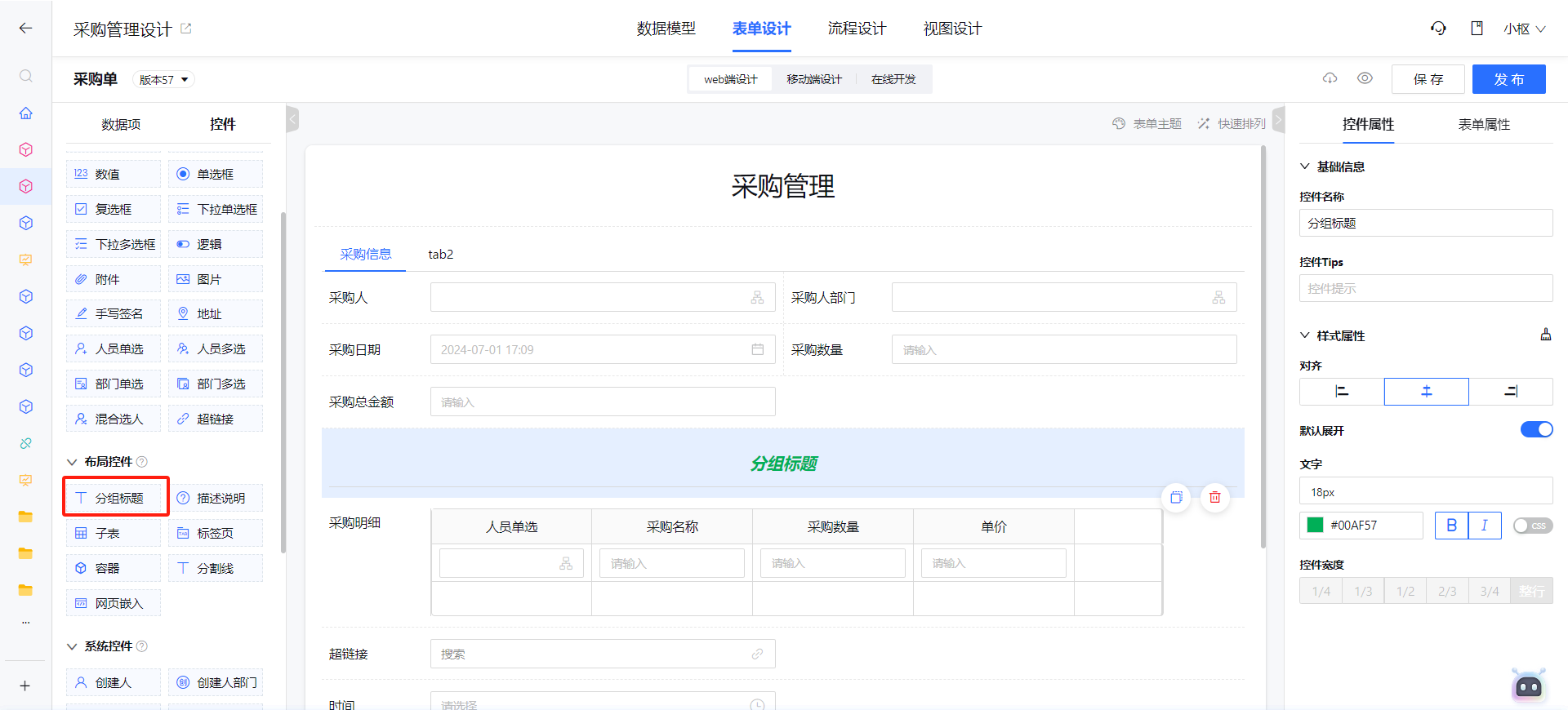1568x710 pixels.
Task: Toggle the CSS switch
Action: point(1532,526)
